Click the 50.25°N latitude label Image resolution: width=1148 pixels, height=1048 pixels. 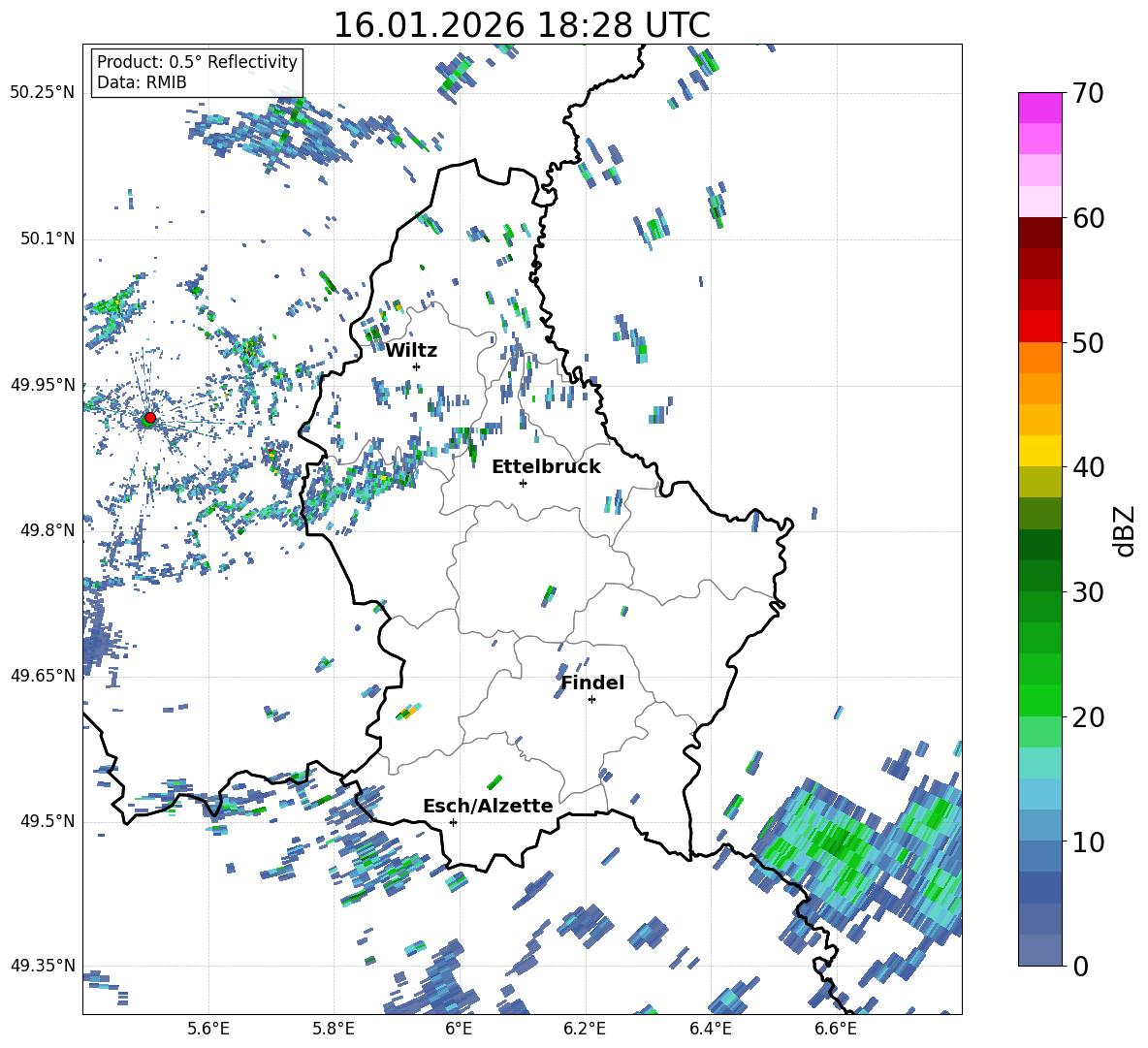(x=43, y=93)
